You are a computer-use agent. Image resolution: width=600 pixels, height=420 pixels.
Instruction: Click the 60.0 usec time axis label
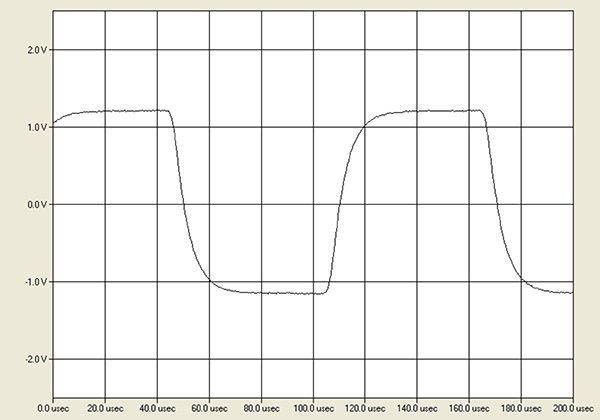click(209, 408)
